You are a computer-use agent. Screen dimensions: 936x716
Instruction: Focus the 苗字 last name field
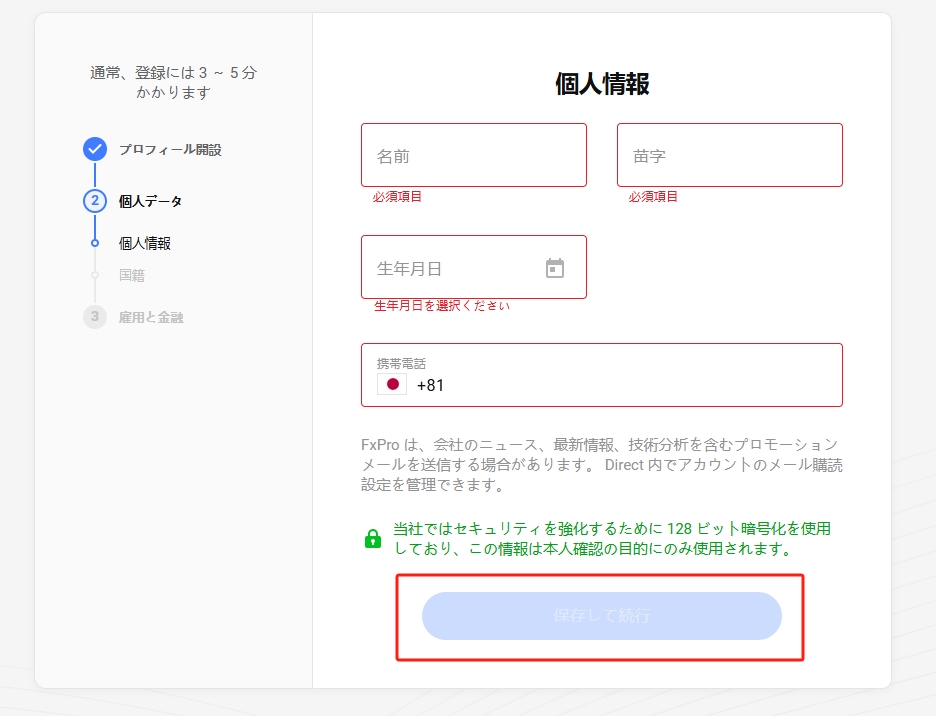pyautogui.click(x=729, y=156)
